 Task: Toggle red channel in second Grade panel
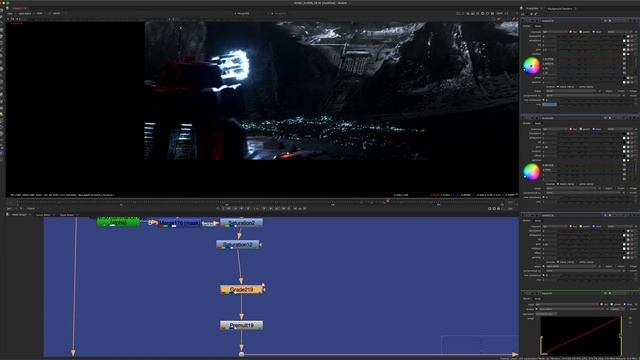point(570,129)
